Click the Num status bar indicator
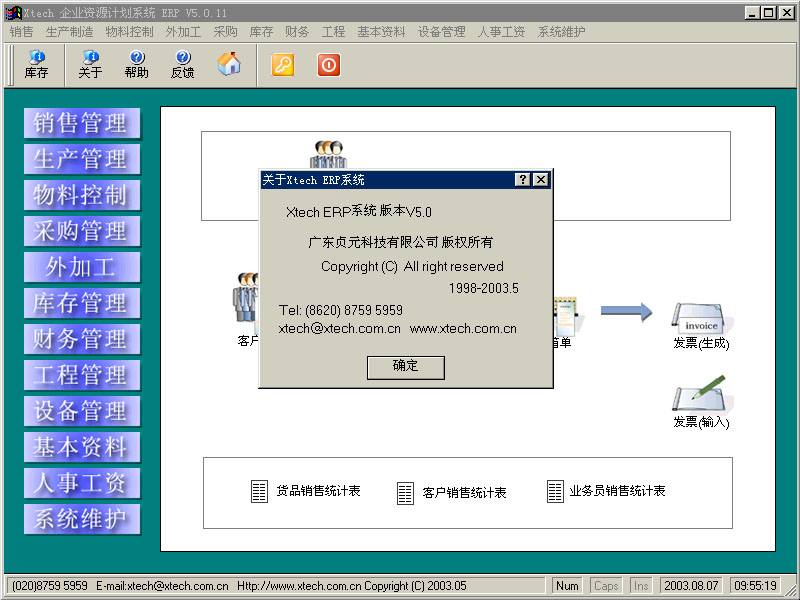The image size is (800, 600). point(567,586)
